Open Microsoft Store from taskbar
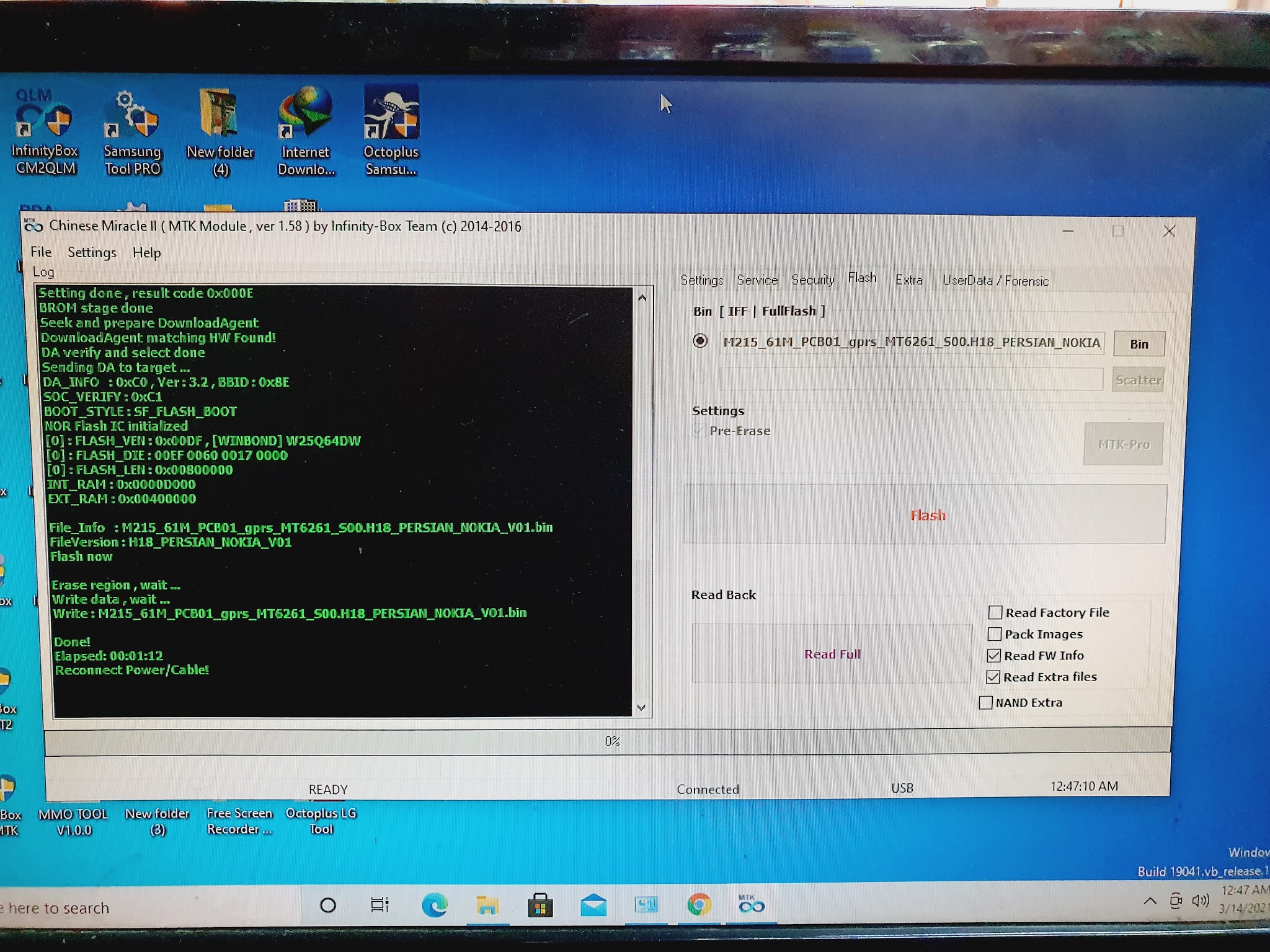This screenshot has height=952, width=1270. (540, 906)
